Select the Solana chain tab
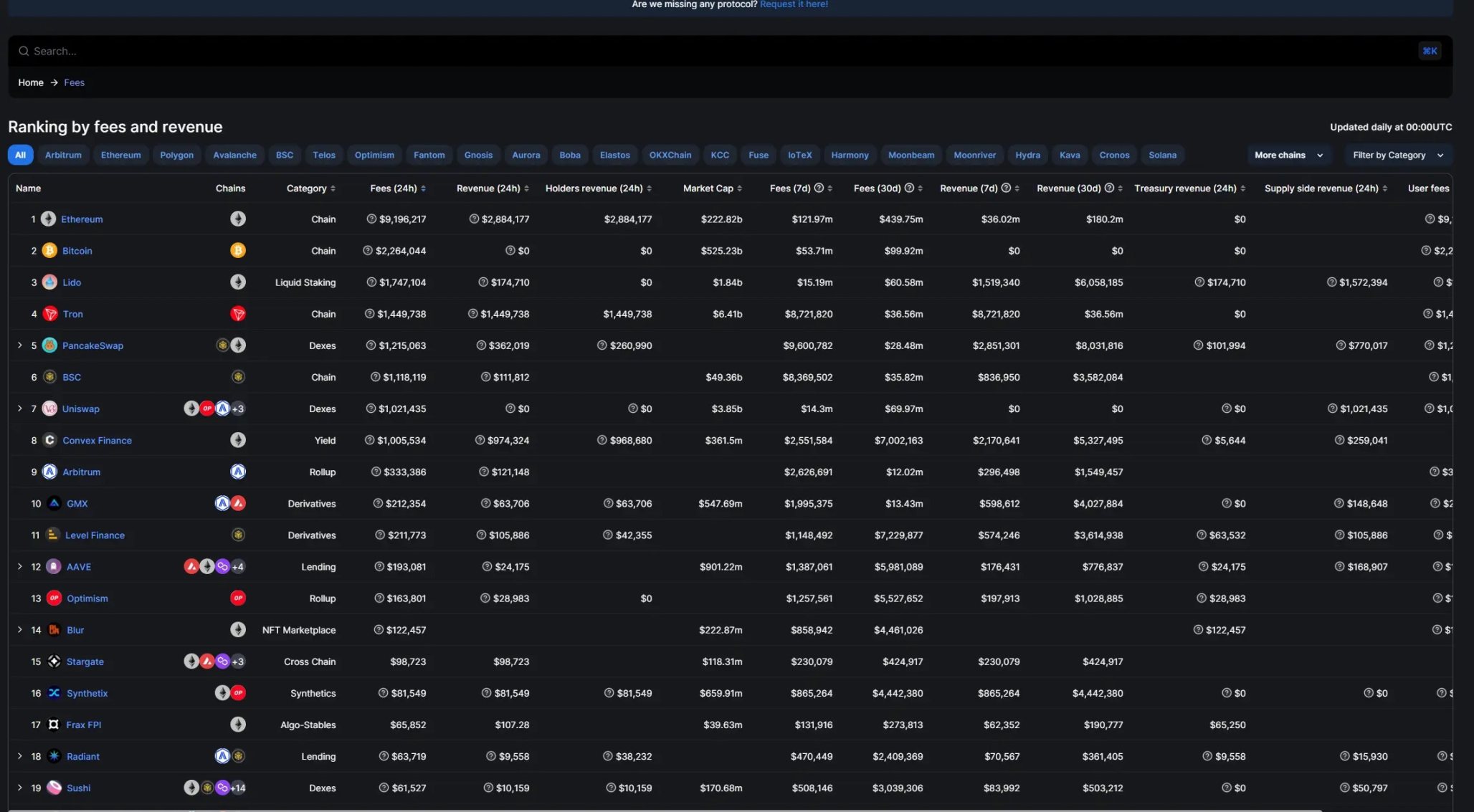Viewport: 1474px width, 812px height. click(1162, 155)
